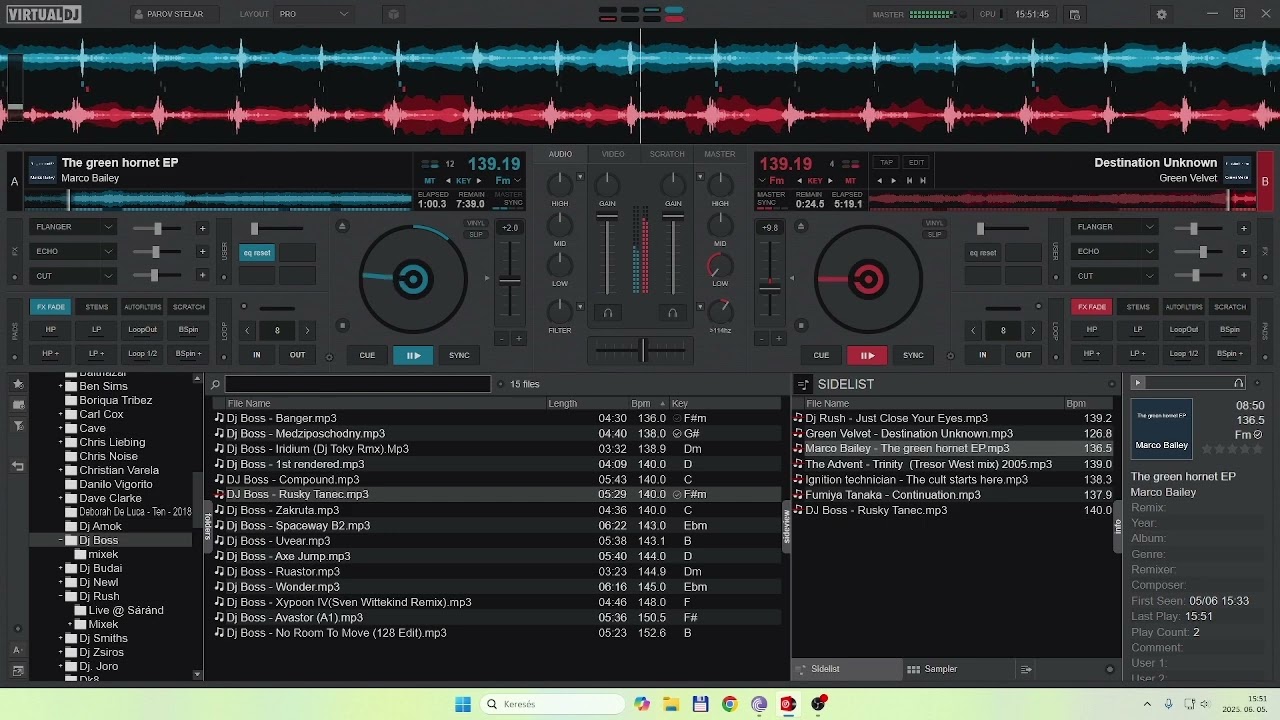This screenshot has width=1280, height=720.
Task: Collapse the Dj Boss folder
Action: coord(61,540)
